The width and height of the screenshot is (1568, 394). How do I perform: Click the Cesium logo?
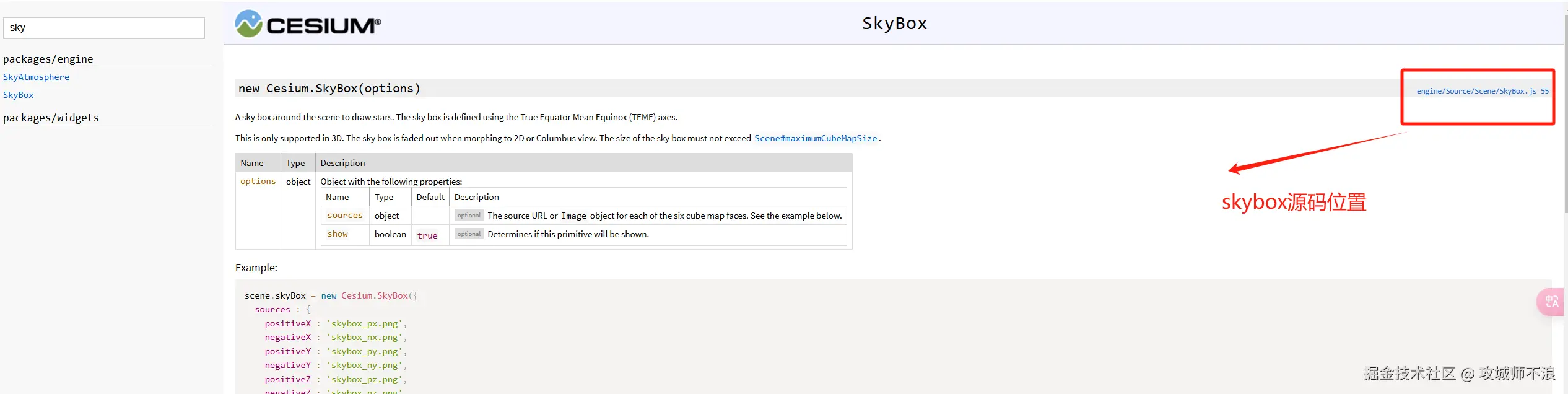click(308, 24)
